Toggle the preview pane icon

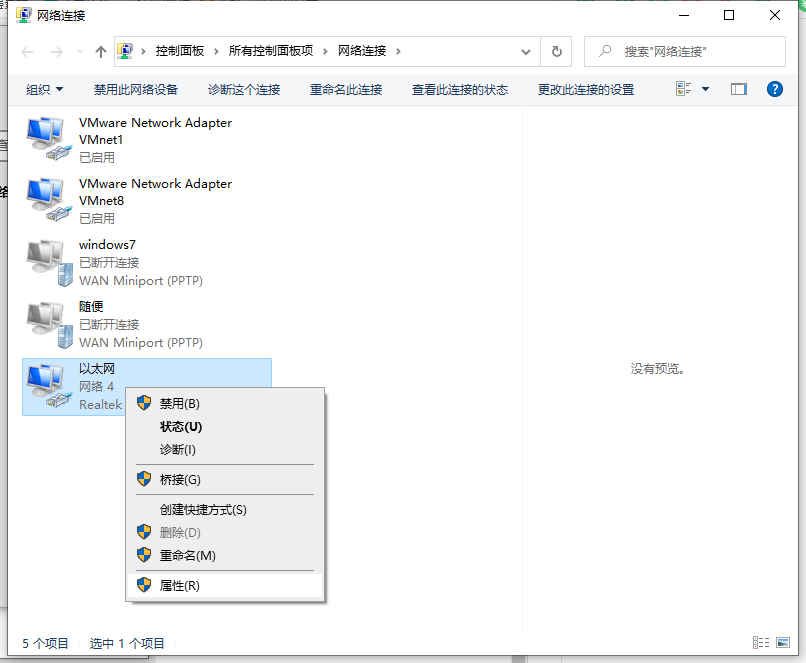(x=739, y=89)
